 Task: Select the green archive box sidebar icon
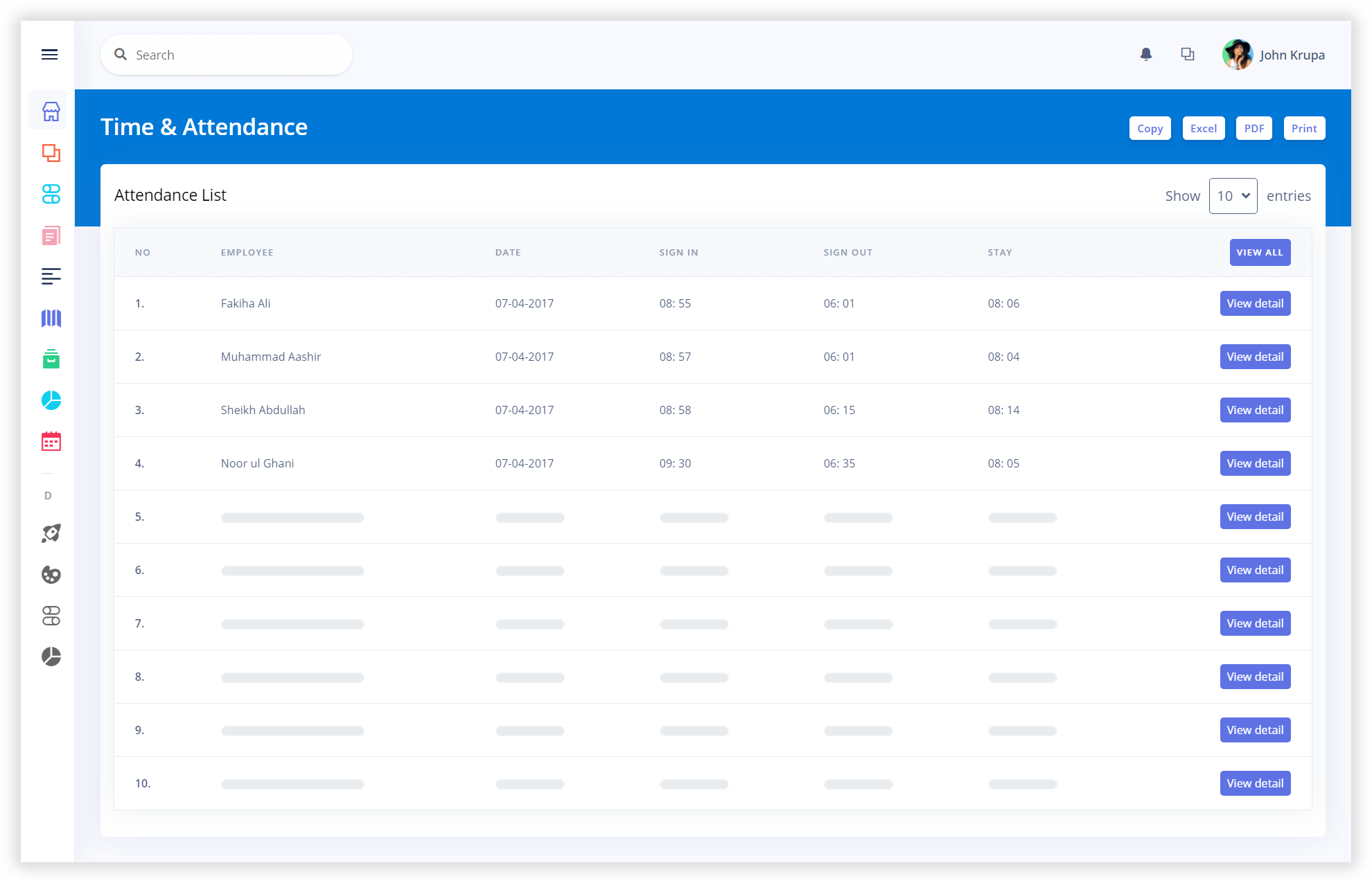pyautogui.click(x=51, y=359)
